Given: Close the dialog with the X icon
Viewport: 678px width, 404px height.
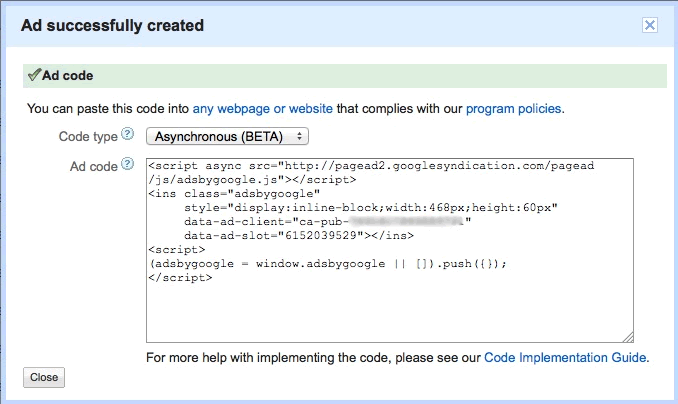Looking at the screenshot, I should [649, 25].
